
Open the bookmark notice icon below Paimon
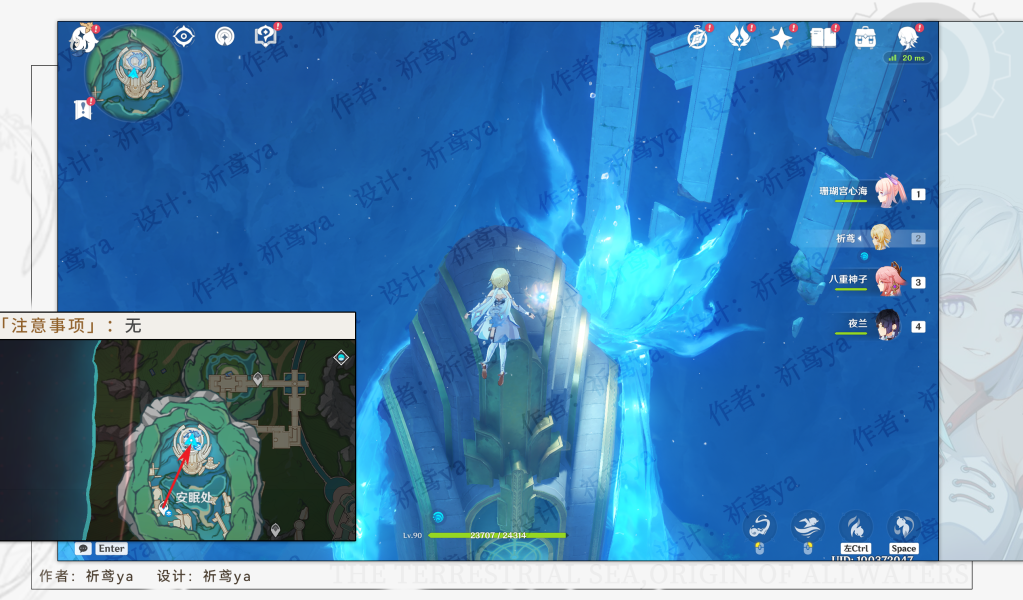point(83,109)
